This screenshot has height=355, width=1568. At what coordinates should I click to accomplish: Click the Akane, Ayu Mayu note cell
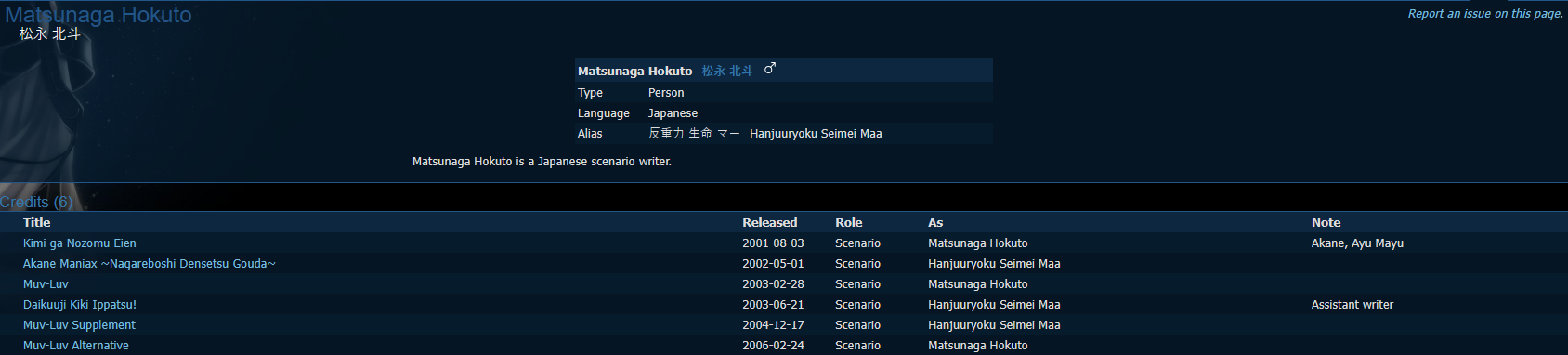point(1357,243)
